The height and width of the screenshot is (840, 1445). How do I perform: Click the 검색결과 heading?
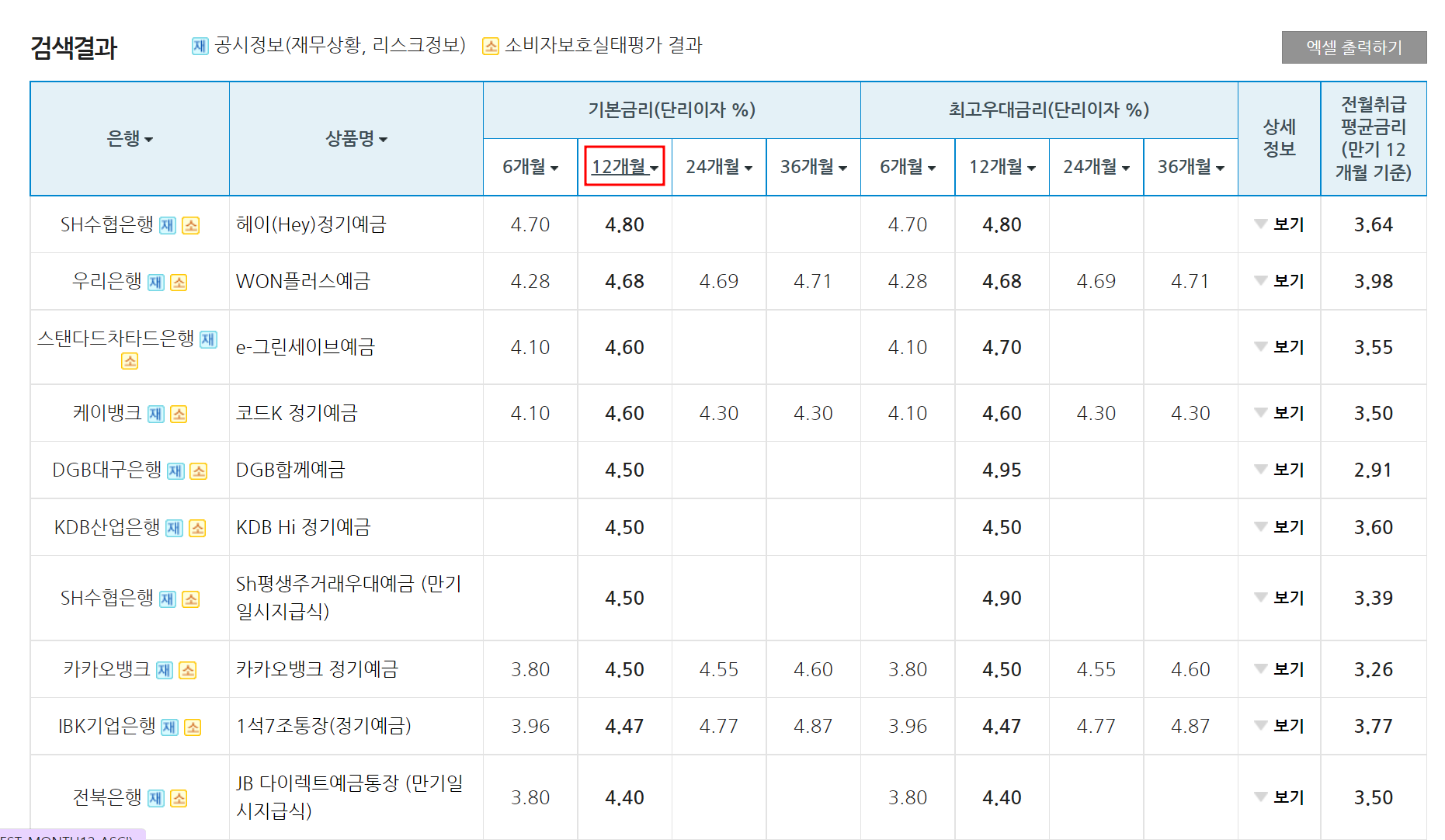click(x=74, y=47)
